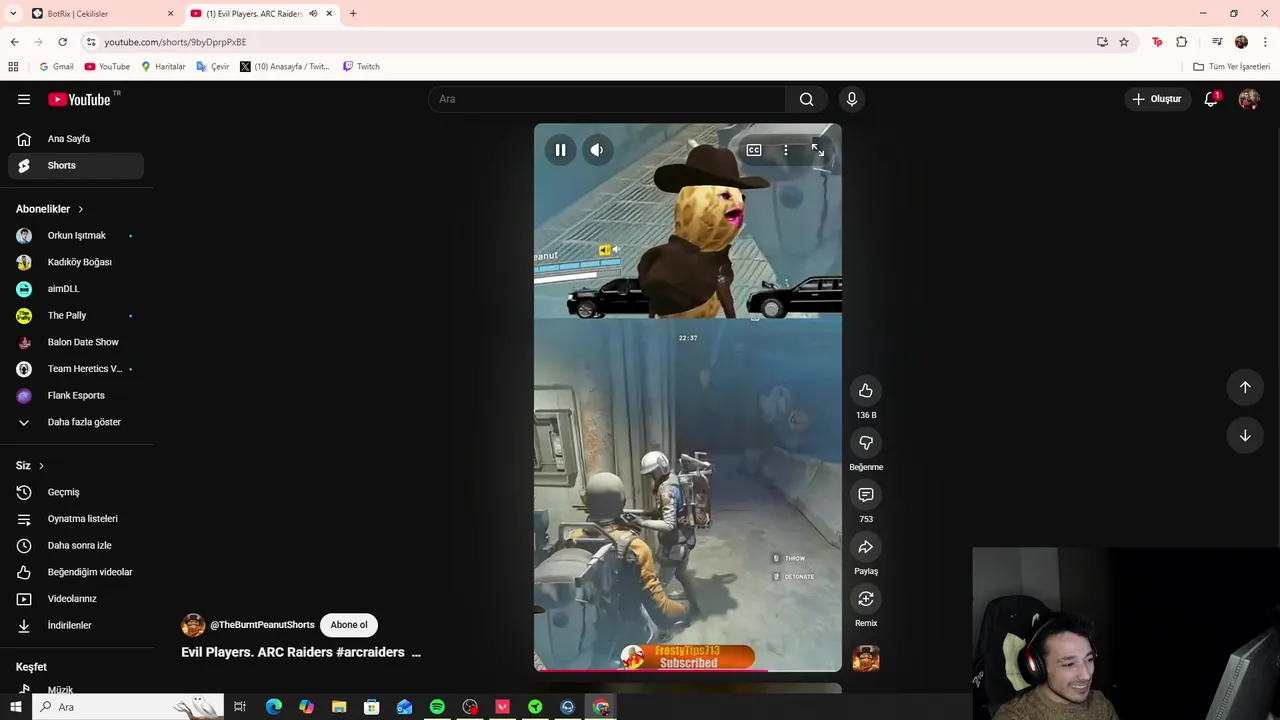Open @TheBurntPeanutShorts channel link
The image size is (1280, 720).
click(262, 625)
